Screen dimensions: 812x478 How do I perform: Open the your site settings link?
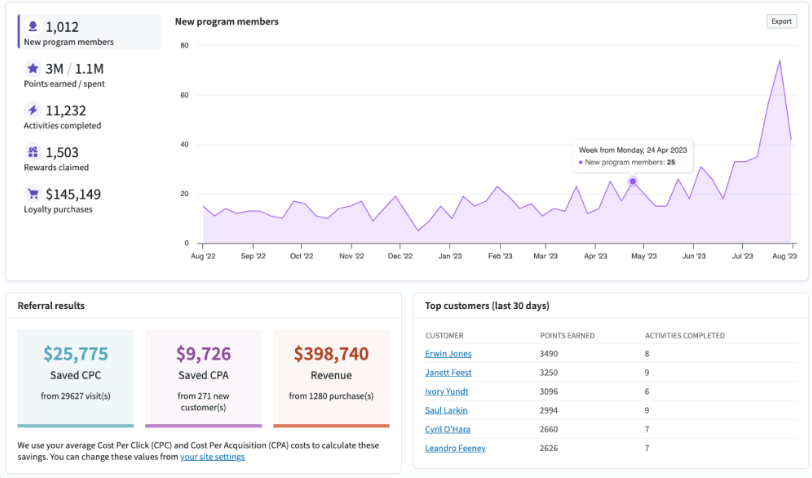click(212, 457)
